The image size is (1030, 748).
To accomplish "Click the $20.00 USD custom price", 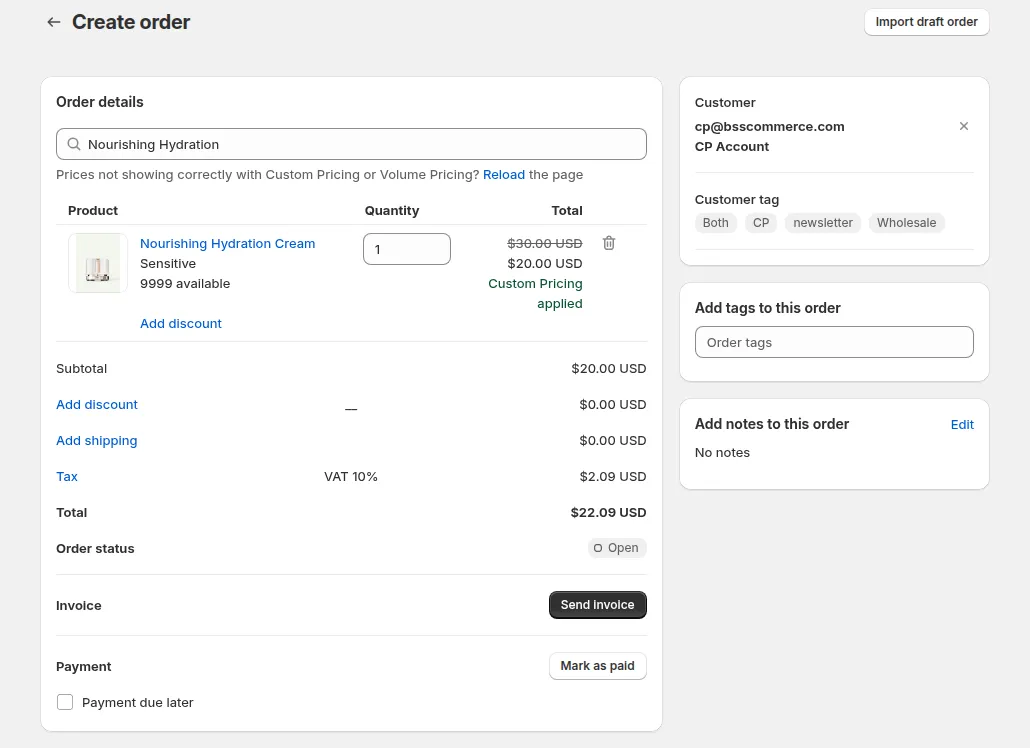I will click(x=545, y=263).
